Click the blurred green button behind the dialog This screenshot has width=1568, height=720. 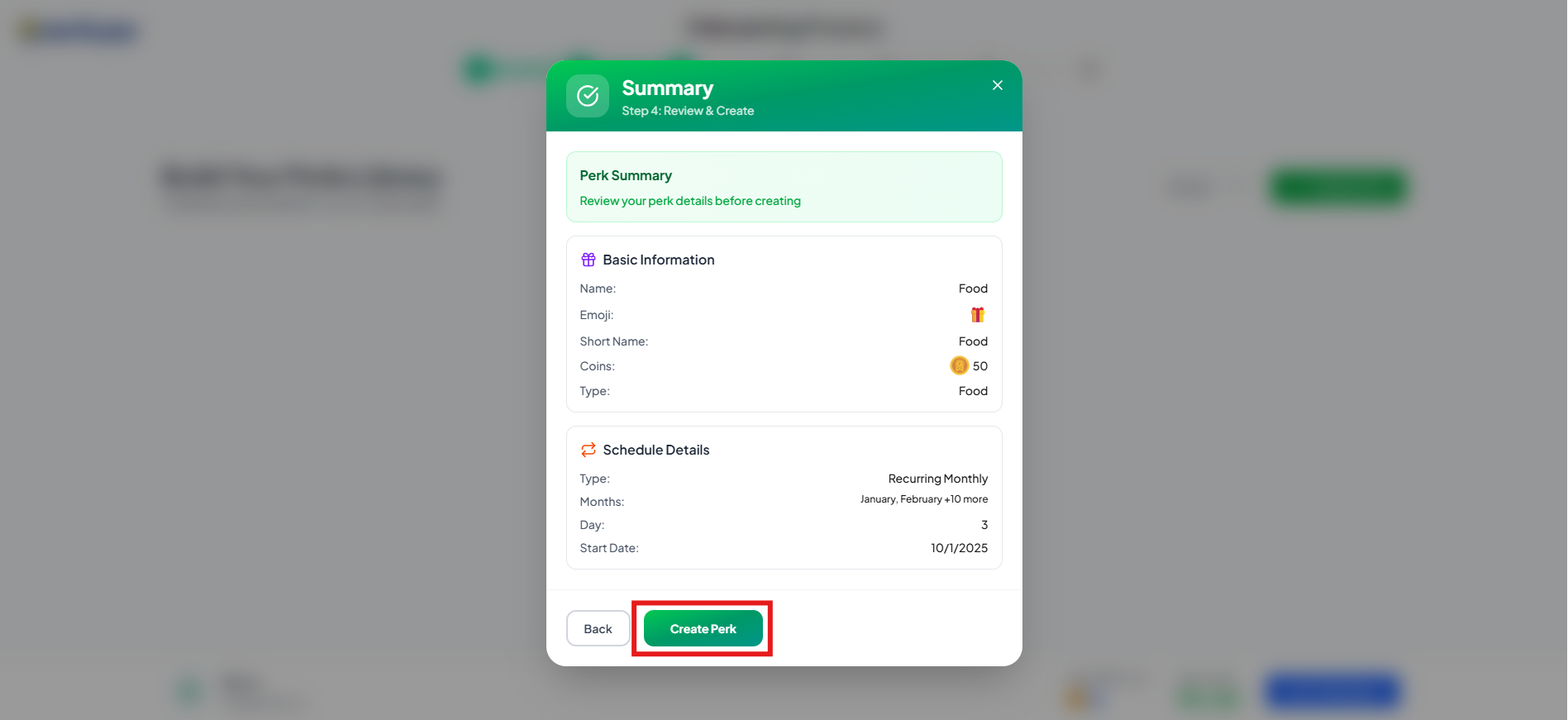1338,187
